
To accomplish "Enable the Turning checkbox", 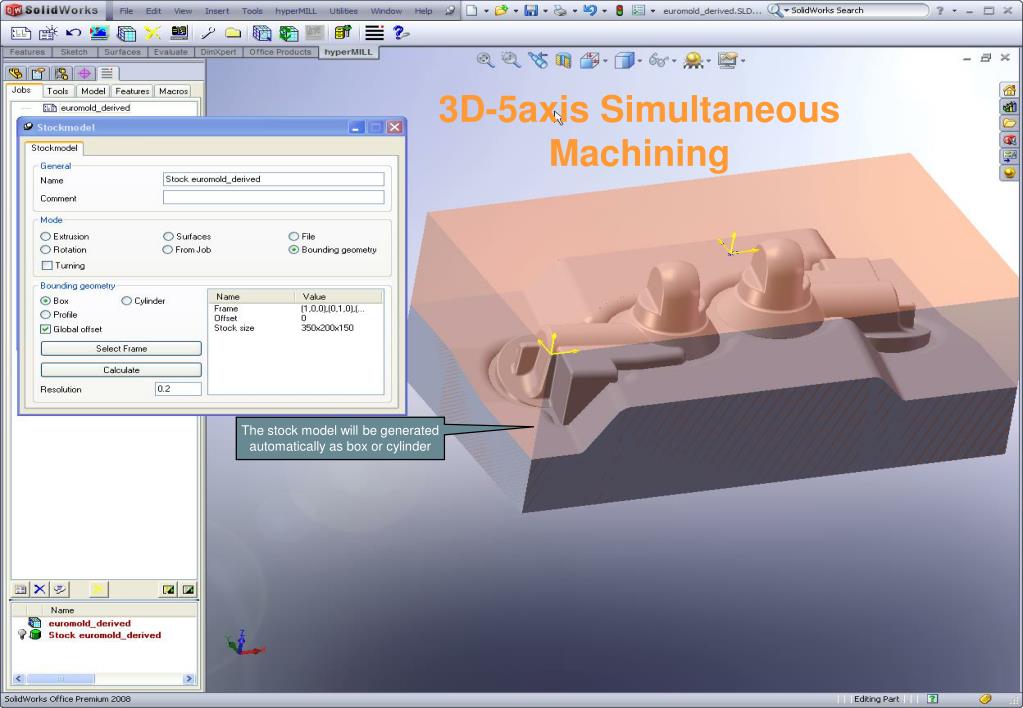I will [x=46, y=266].
